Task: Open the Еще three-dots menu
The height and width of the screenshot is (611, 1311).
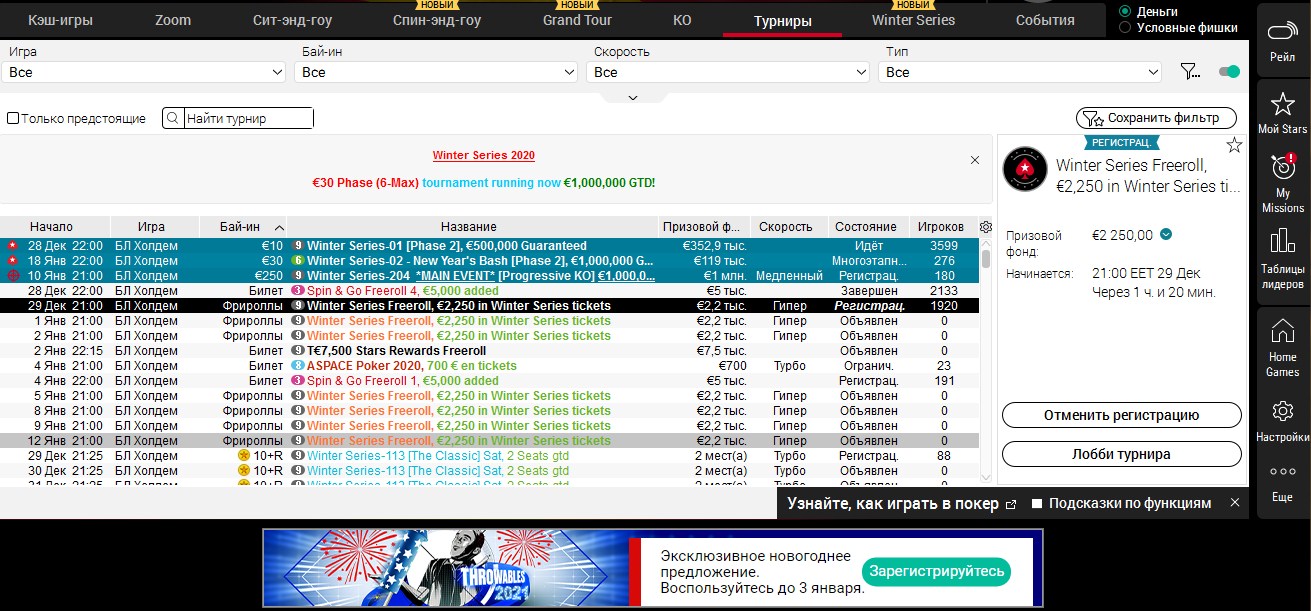Action: pos(1282,472)
